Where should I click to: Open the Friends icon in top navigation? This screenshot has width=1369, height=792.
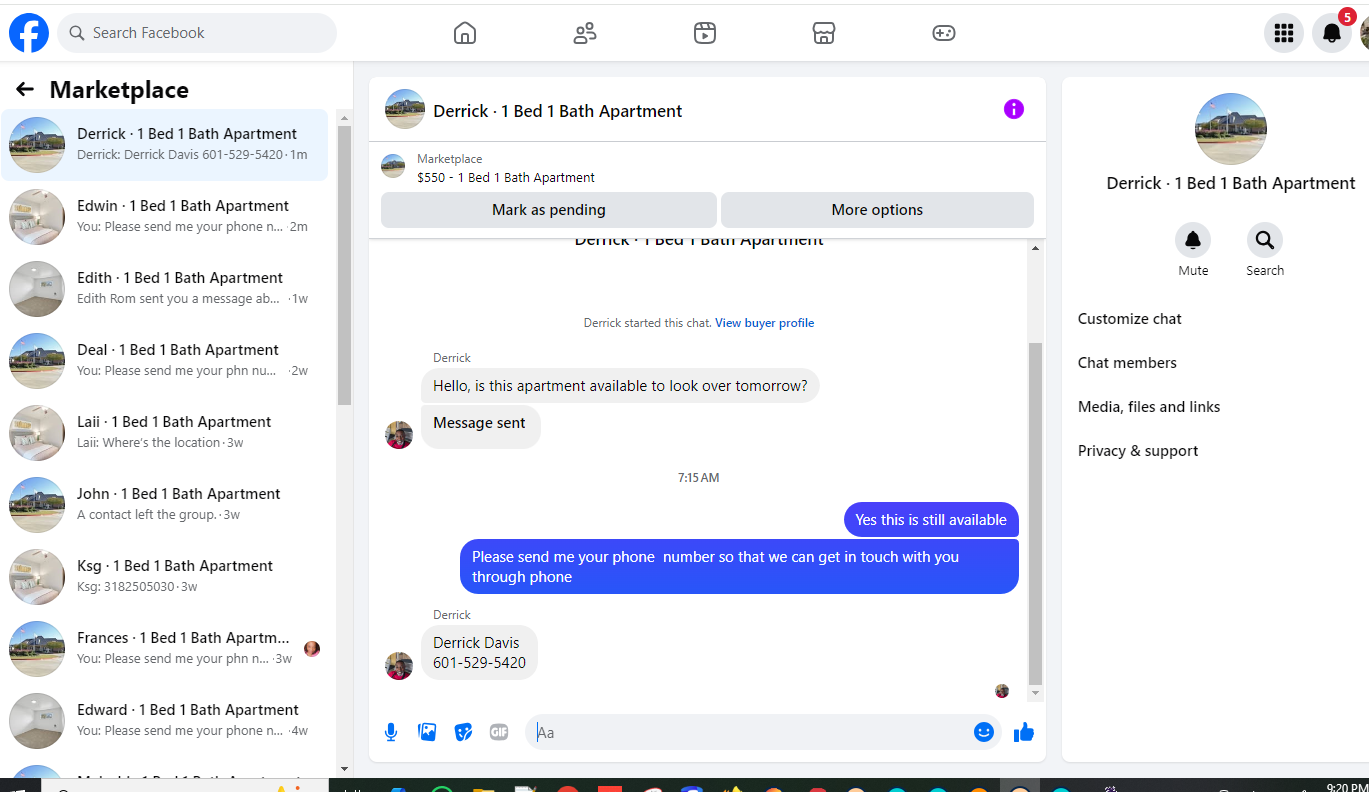585,33
